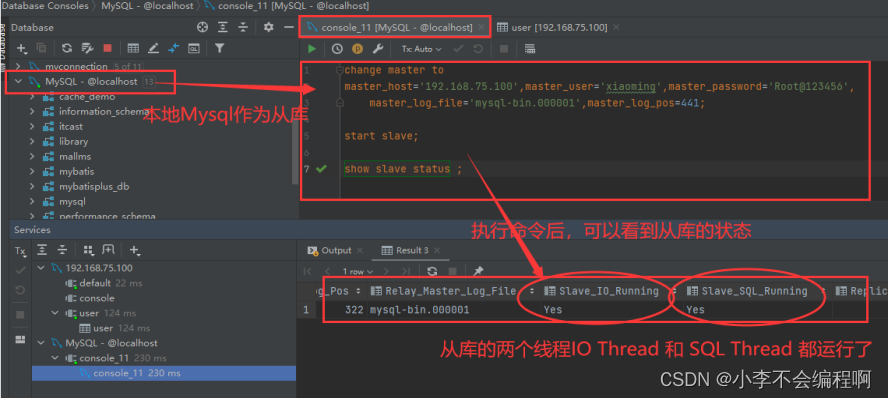Click the Tx transaction icon in Services panel
This screenshot has height=399, width=888.
20,250
